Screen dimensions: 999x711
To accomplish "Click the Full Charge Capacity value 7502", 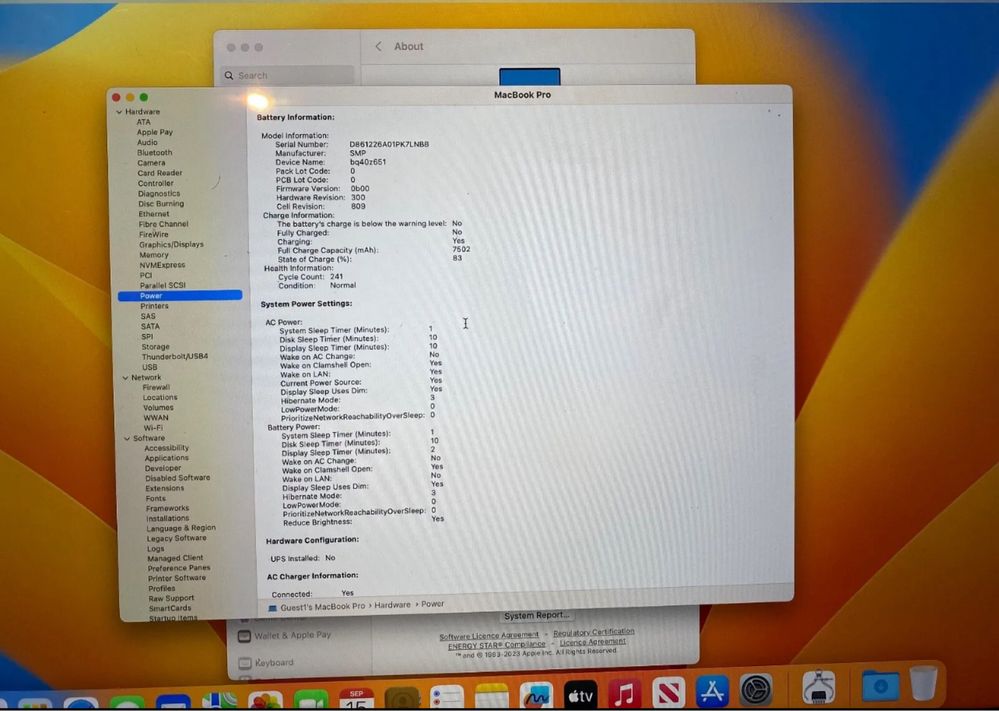I will coord(461,250).
